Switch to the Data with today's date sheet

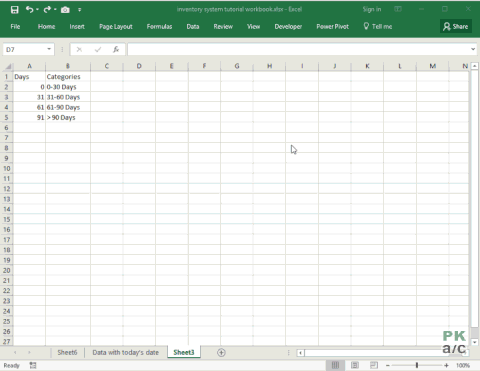(x=126, y=352)
